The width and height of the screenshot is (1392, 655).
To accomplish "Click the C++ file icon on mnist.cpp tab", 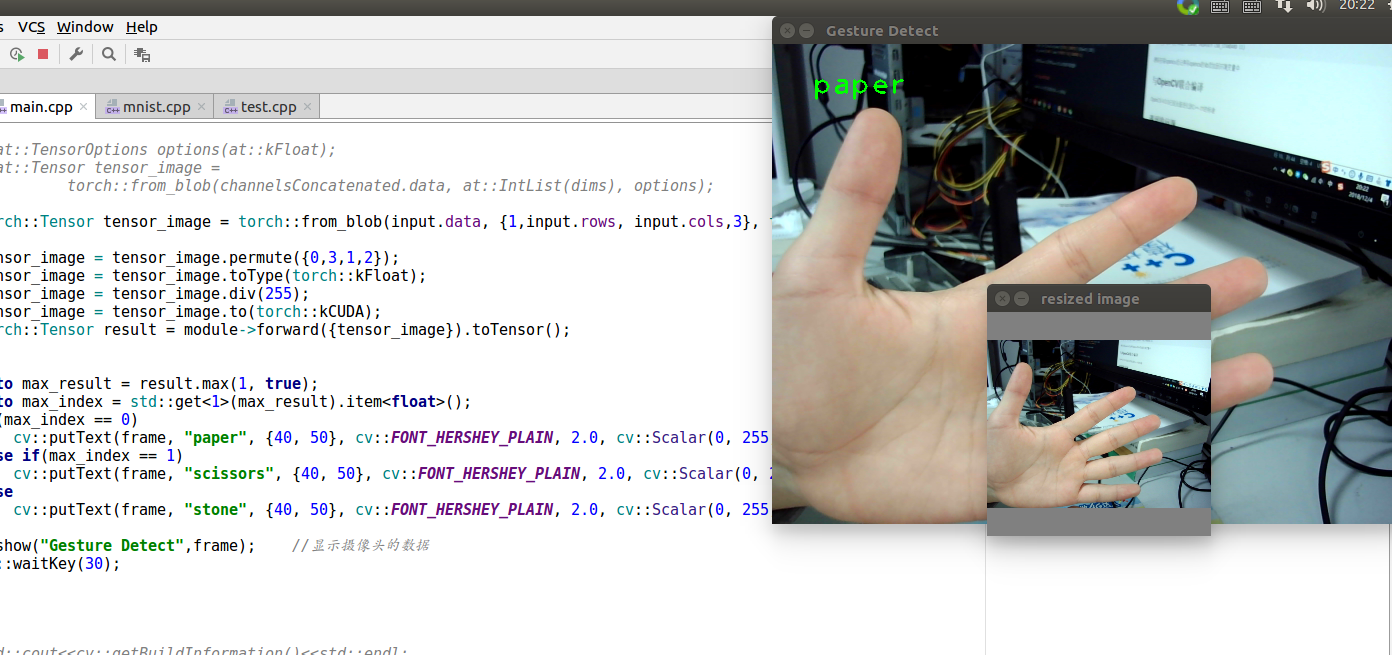I will click(113, 107).
